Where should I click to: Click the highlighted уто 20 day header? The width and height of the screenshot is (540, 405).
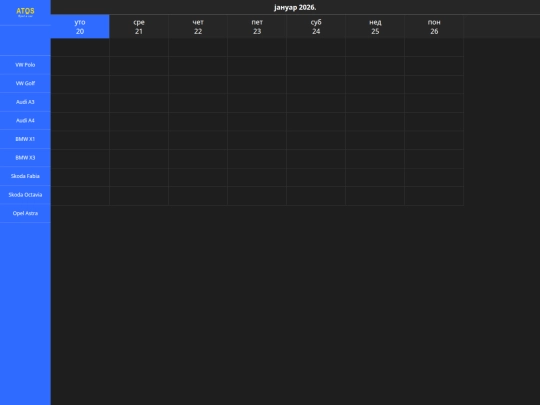coord(80,27)
